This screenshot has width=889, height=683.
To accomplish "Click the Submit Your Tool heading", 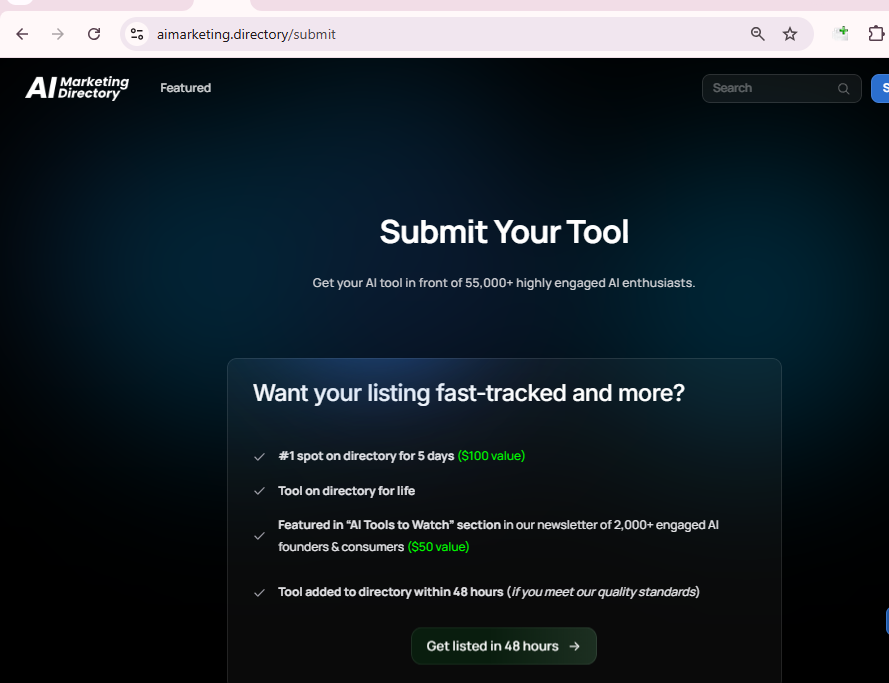I will click(x=504, y=232).
